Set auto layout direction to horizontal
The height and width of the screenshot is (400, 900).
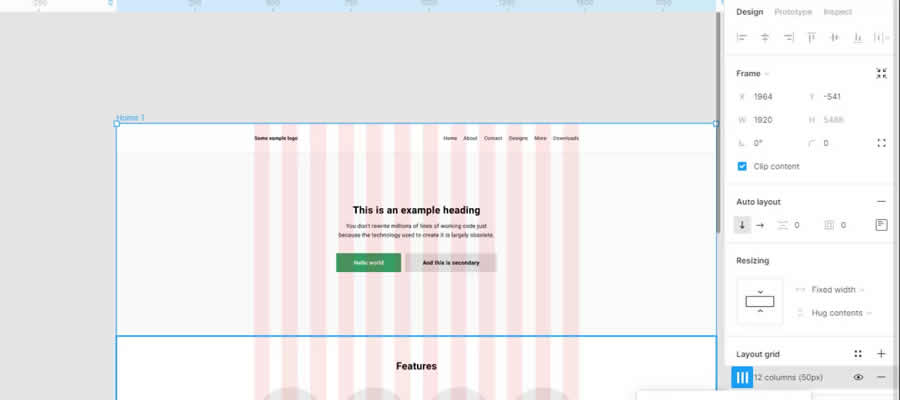pyautogui.click(x=758, y=225)
